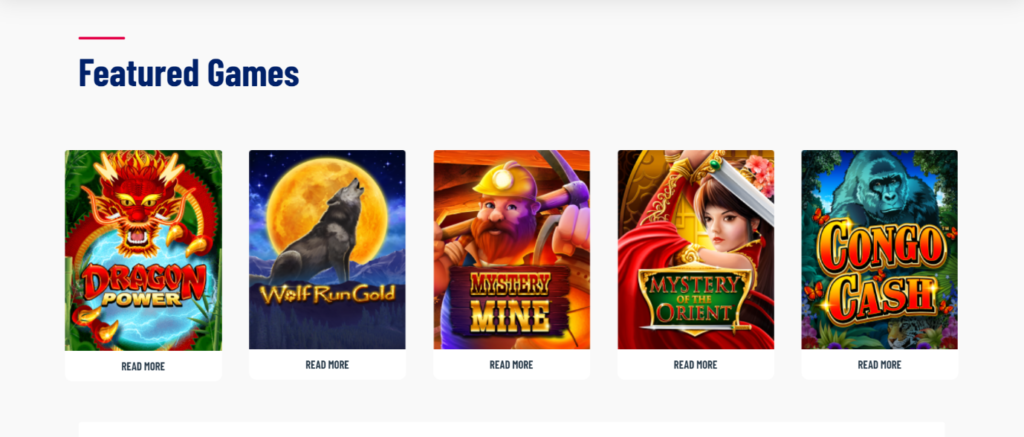Select the Mystery of the Orient thumbnail
This screenshot has width=1024, height=437.
[x=696, y=250]
